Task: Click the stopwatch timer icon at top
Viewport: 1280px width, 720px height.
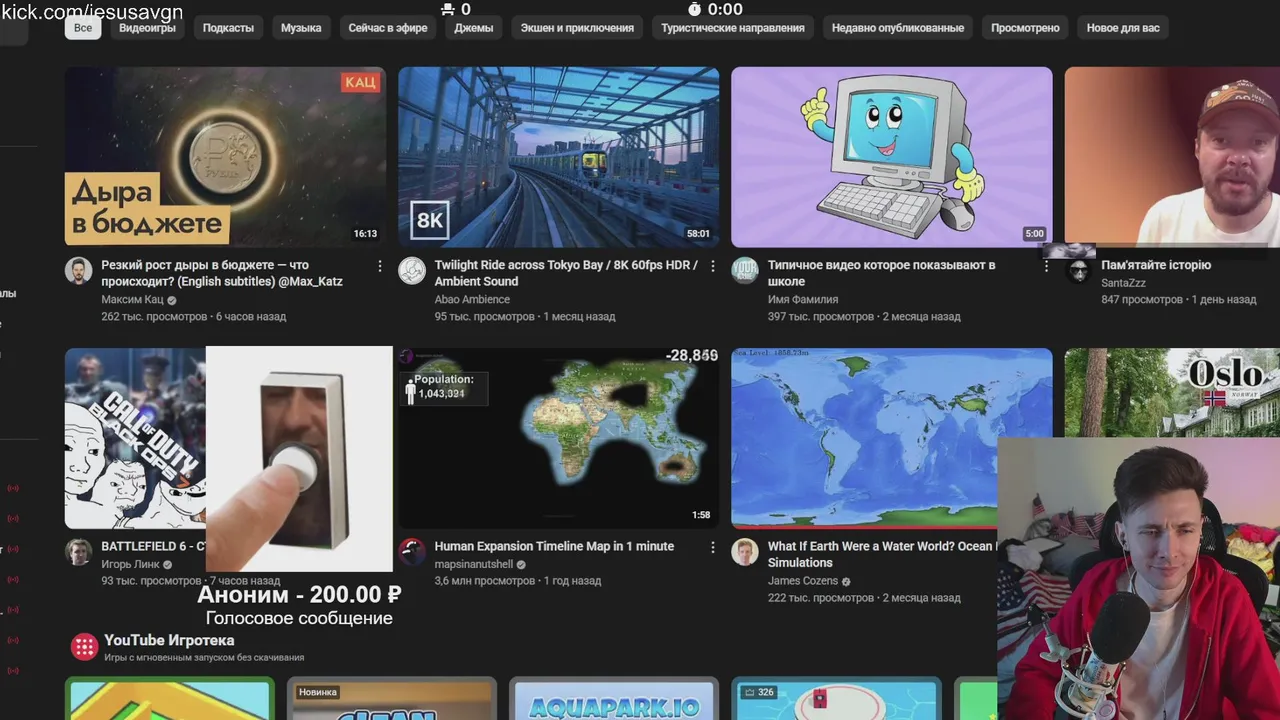Action: coord(695,9)
